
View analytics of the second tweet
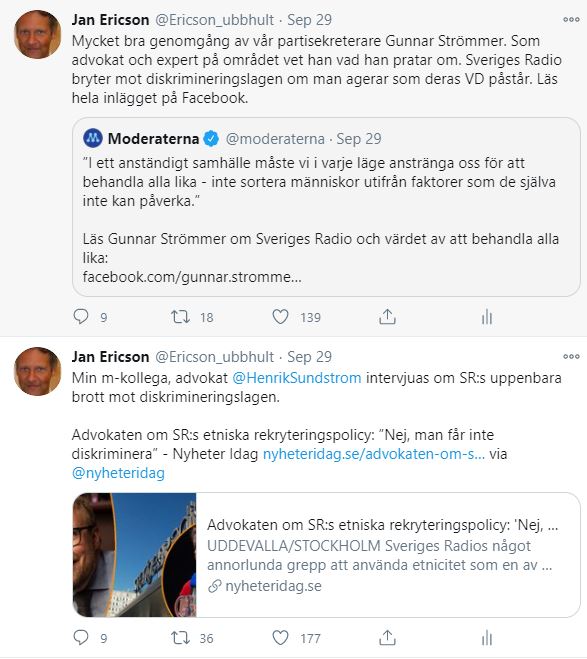click(487, 638)
